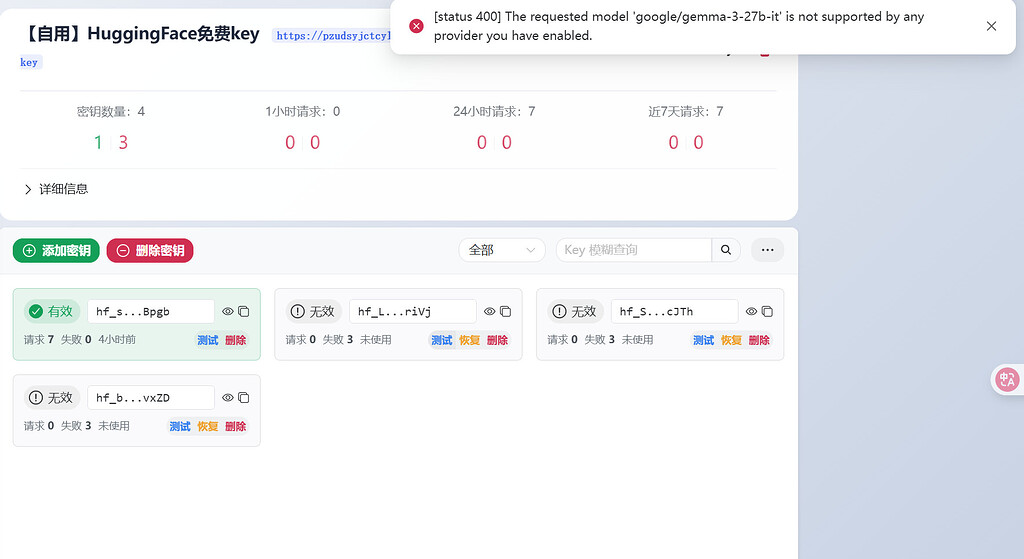This screenshot has width=1024, height=559.
Task: Click the 密钥数量: 4 statistic
Action: 111,112
